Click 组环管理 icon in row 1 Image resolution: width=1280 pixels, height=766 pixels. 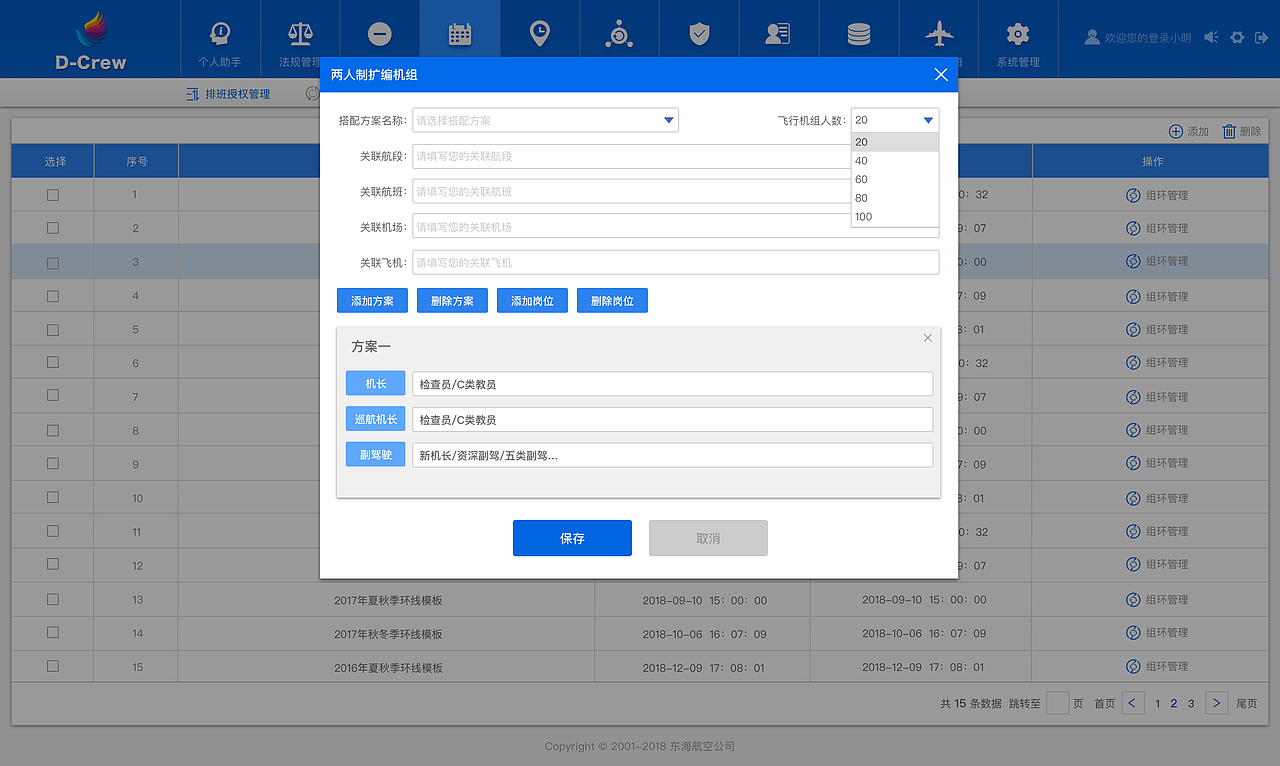coord(1133,195)
